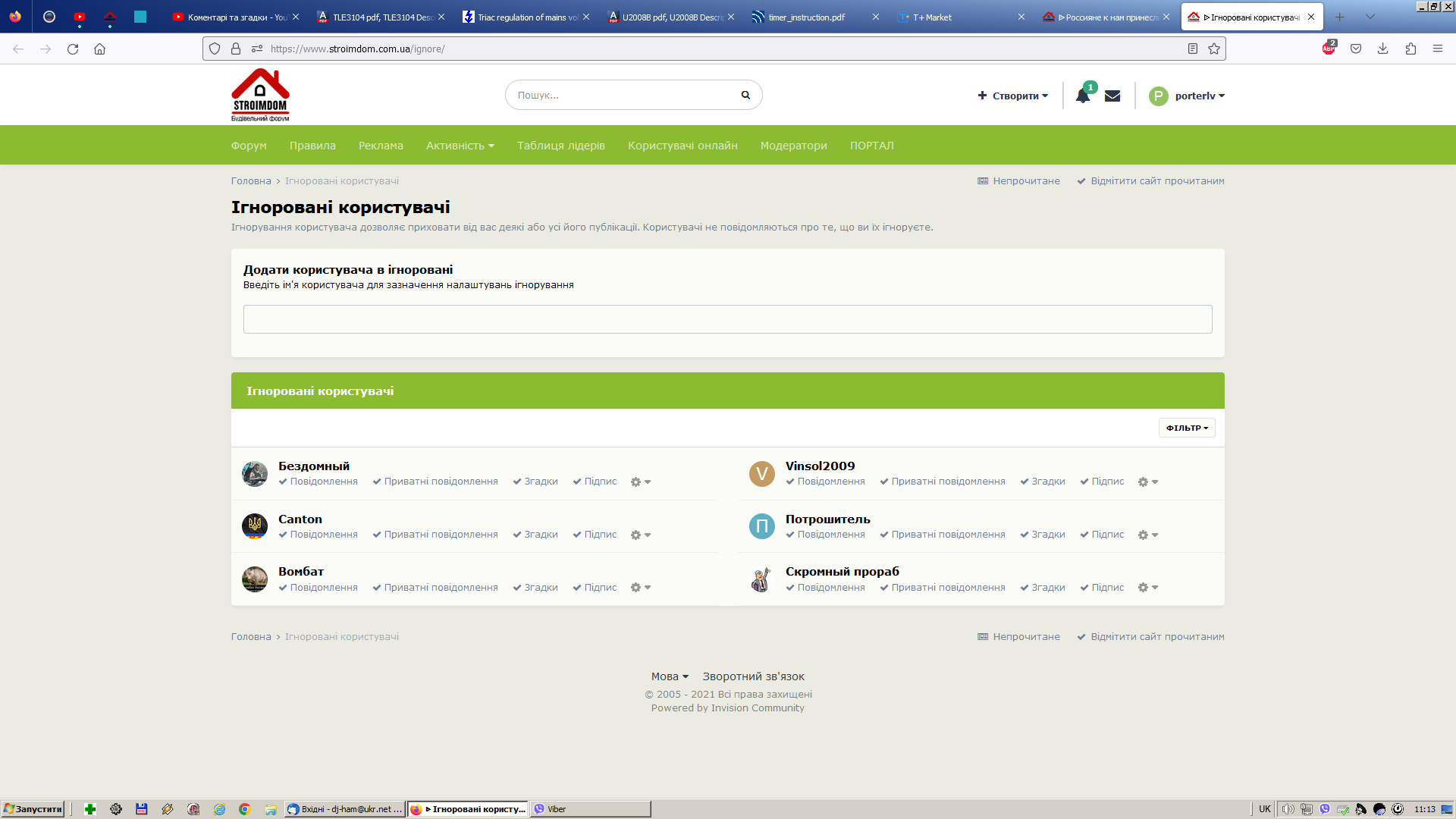The image size is (1456, 819).
Task: Toggle Повідомлення check for Canton
Action: 318,535
